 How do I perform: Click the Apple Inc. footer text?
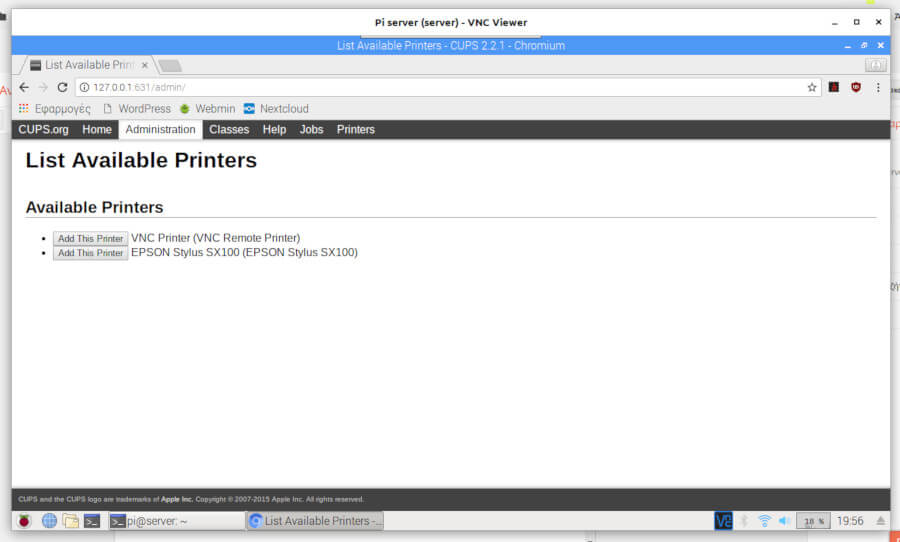[177, 499]
